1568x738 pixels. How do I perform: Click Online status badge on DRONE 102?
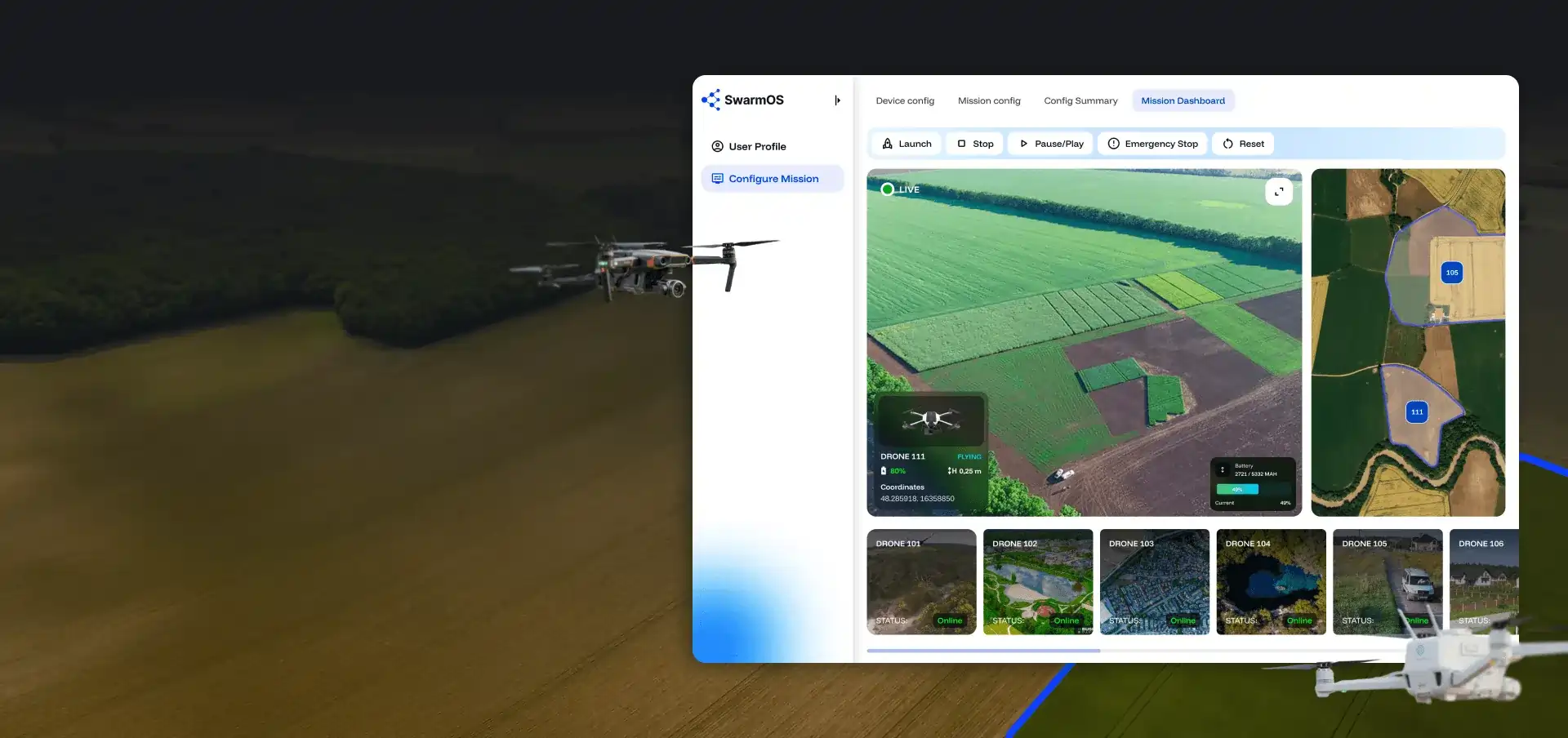click(x=1067, y=620)
